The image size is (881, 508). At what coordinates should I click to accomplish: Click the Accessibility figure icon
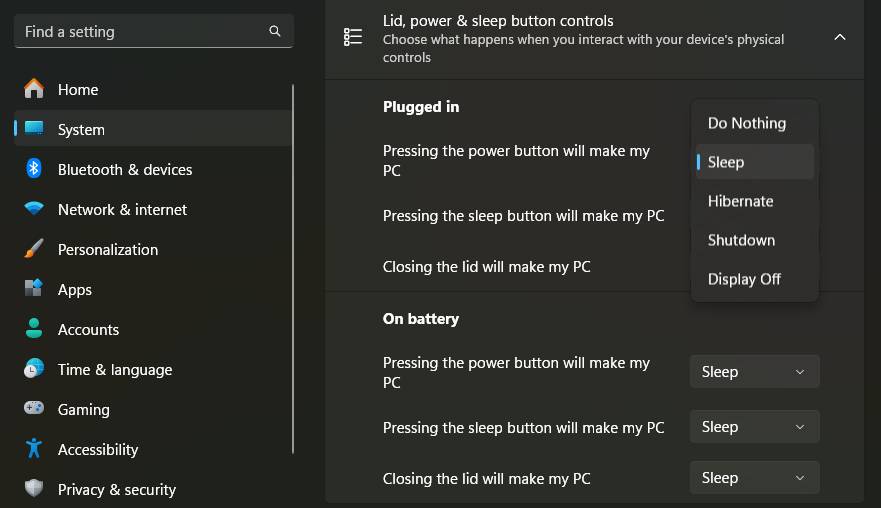[x=34, y=448]
